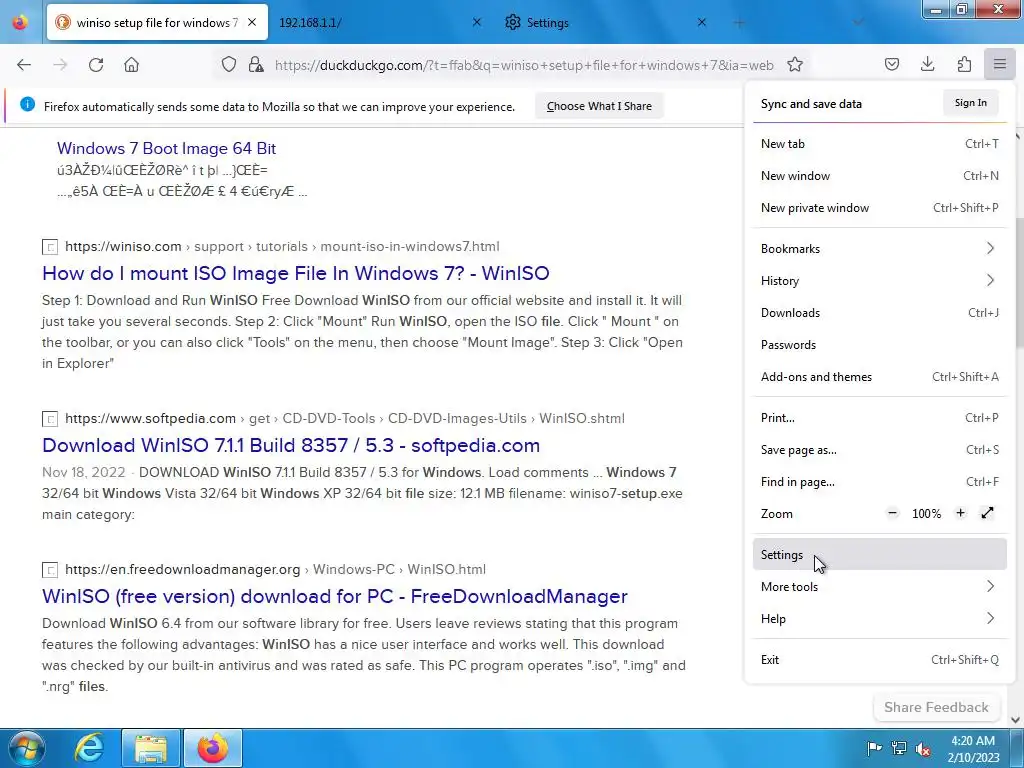
Task: Expand the More tools submenu
Action: coord(879,586)
